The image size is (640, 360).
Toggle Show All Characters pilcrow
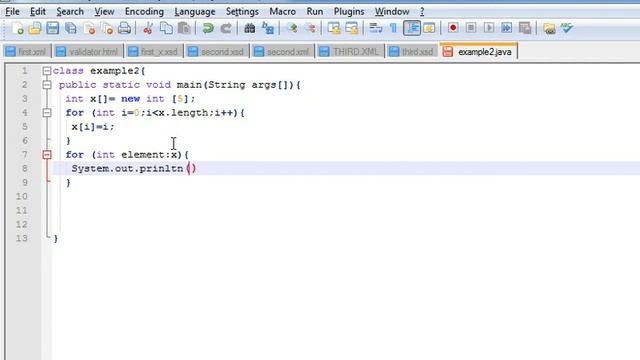[393, 28]
